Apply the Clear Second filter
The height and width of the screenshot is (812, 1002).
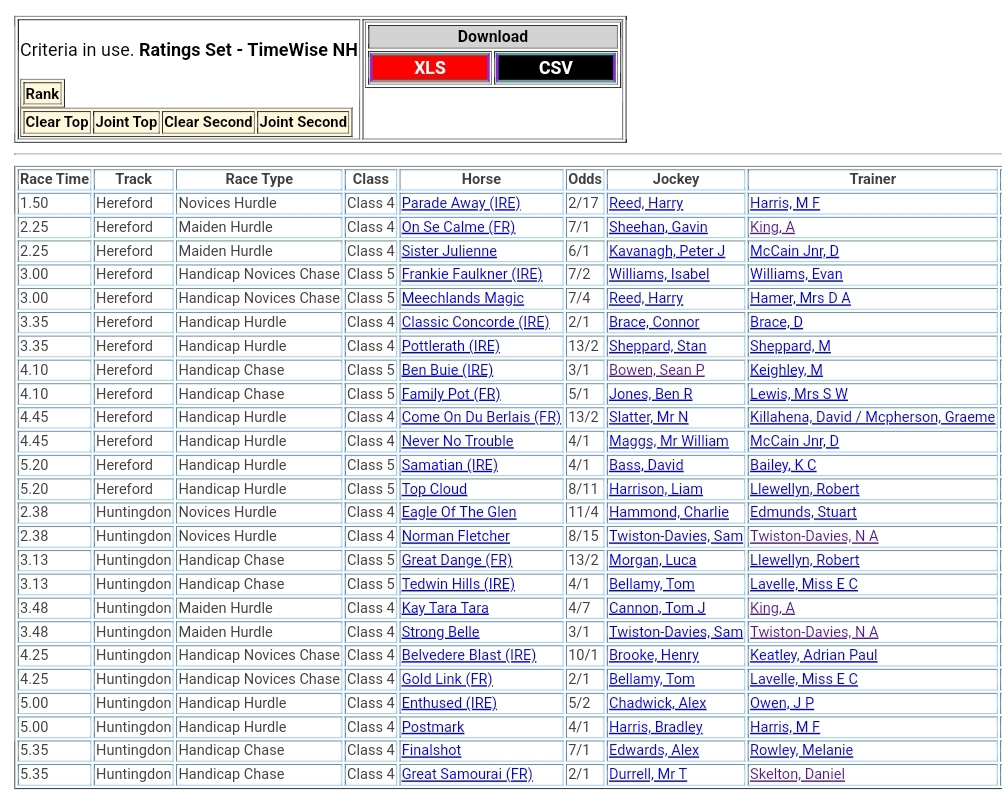[208, 122]
